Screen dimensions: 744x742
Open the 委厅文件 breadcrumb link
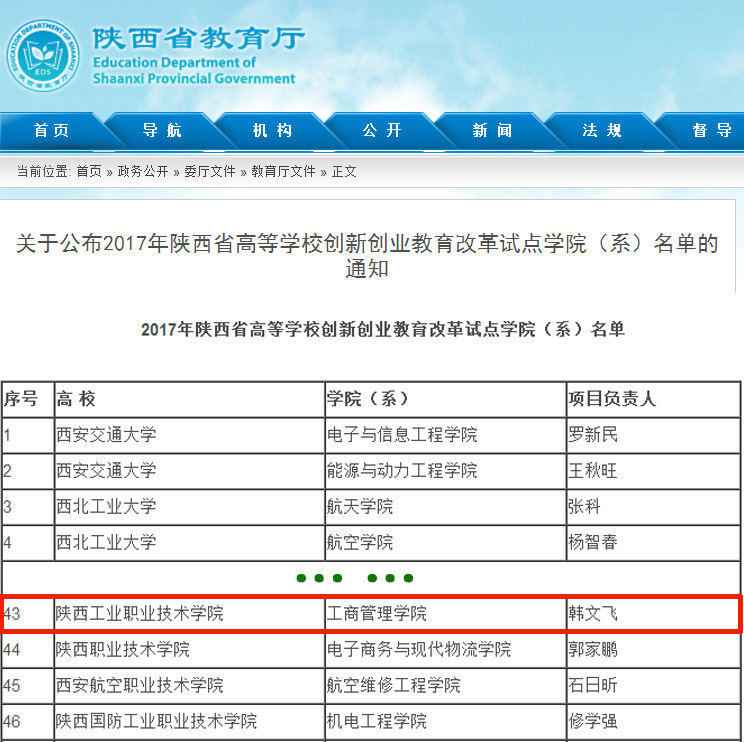[x=210, y=172]
